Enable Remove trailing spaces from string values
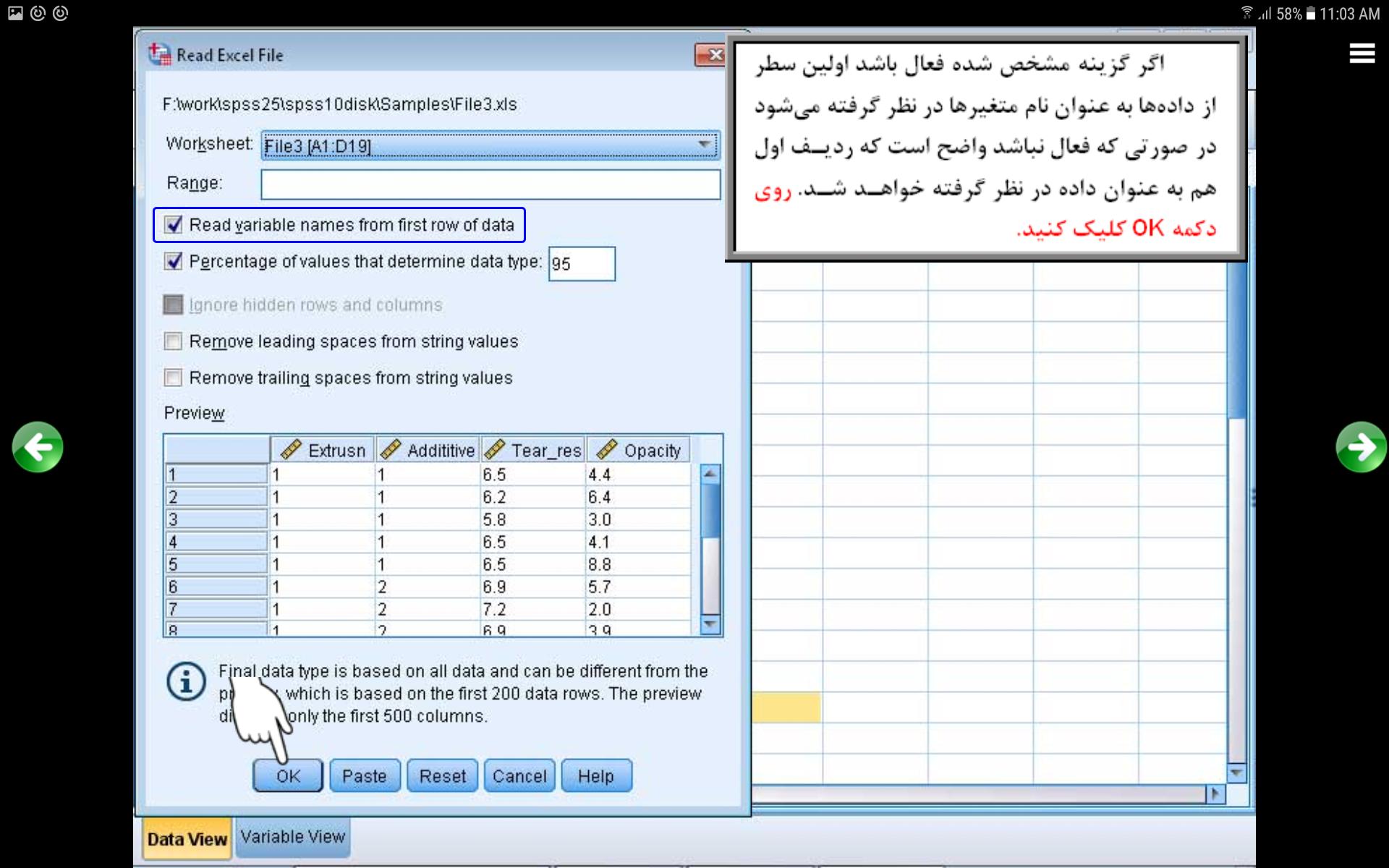The image size is (1389, 868). pos(173,378)
